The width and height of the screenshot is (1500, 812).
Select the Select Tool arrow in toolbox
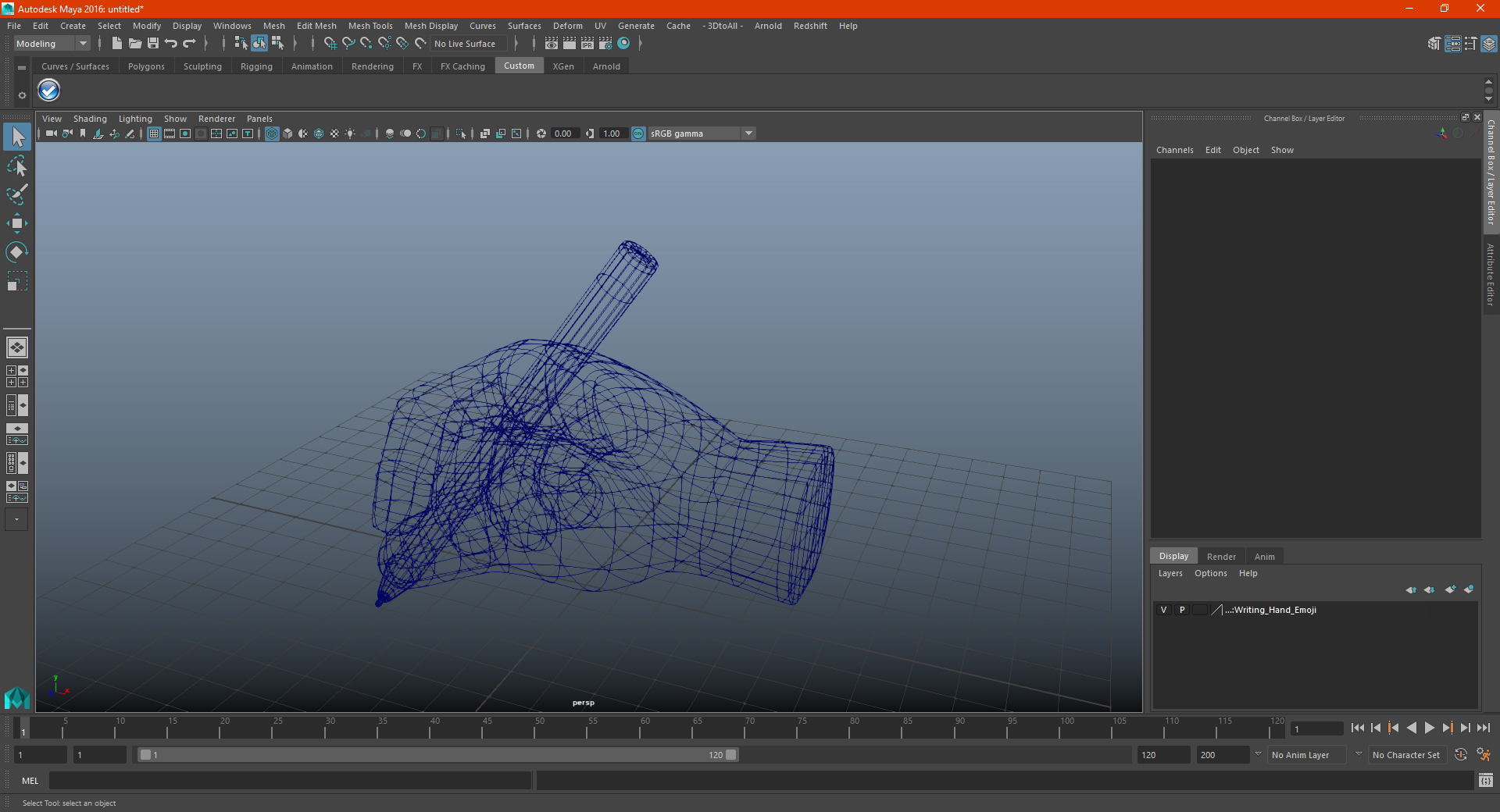tap(17, 137)
